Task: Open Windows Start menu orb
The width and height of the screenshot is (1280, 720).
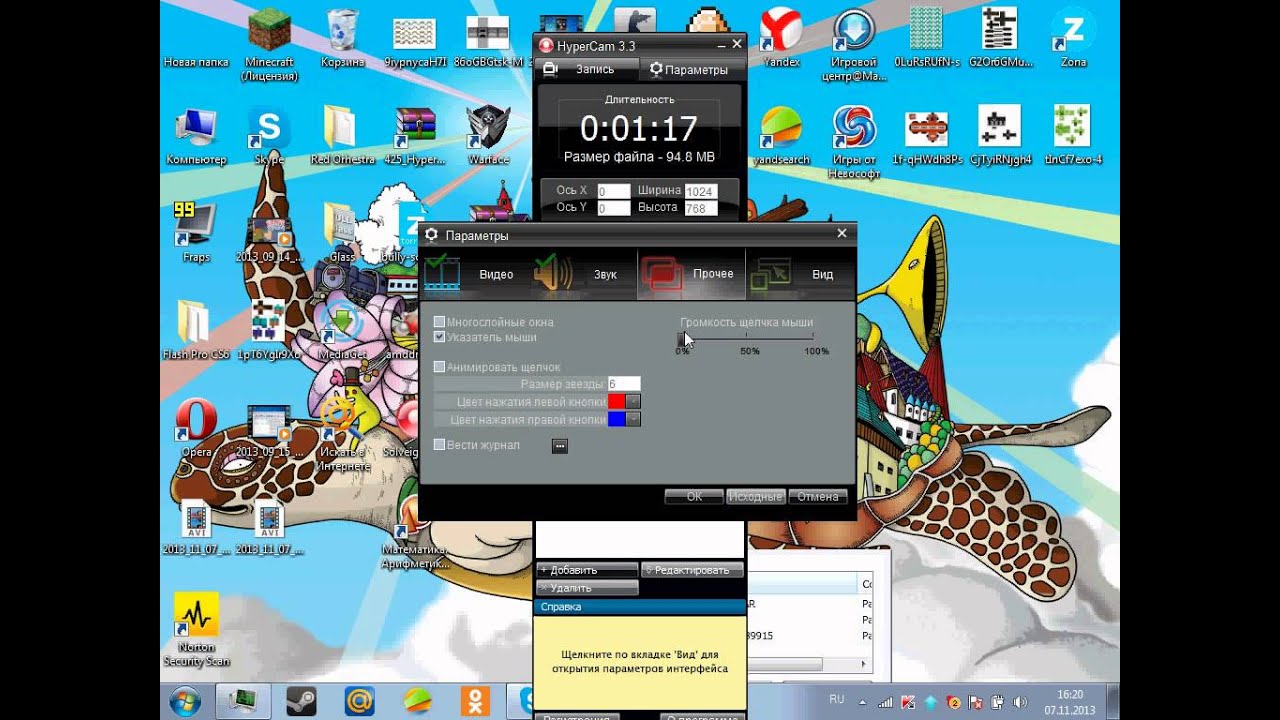Action: [x=185, y=701]
